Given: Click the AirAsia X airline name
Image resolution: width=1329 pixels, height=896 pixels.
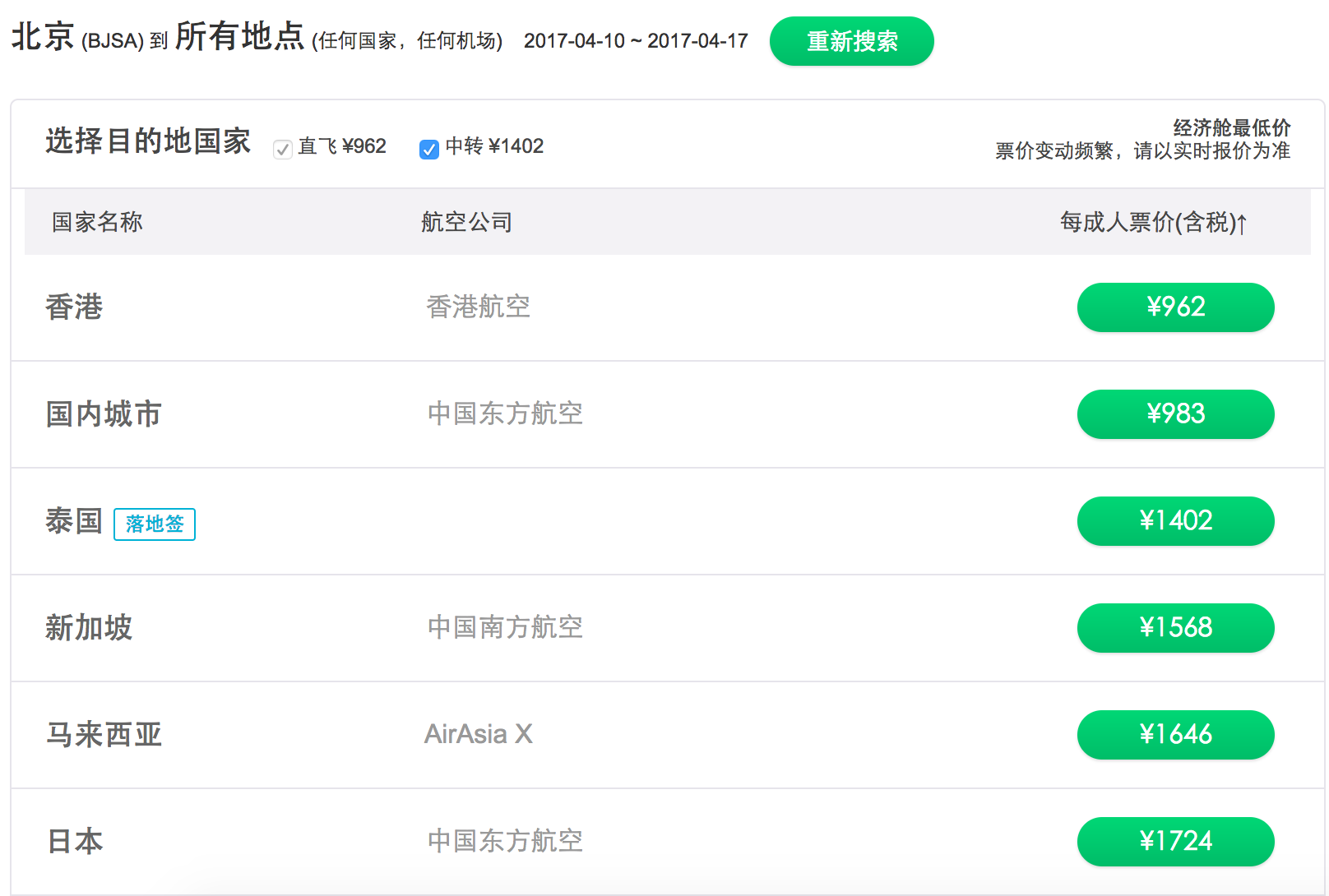Looking at the screenshot, I should (x=479, y=734).
